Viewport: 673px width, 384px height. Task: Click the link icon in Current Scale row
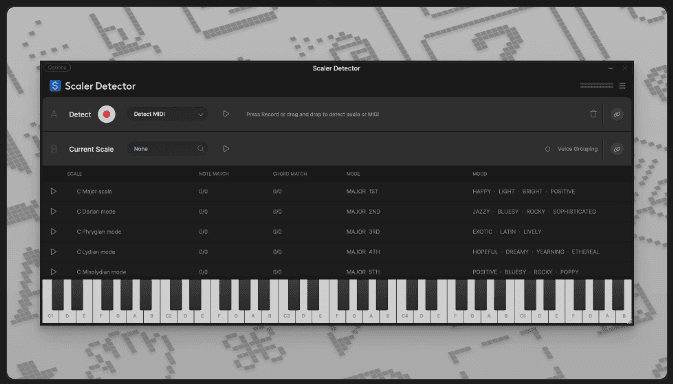click(x=617, y=149)
